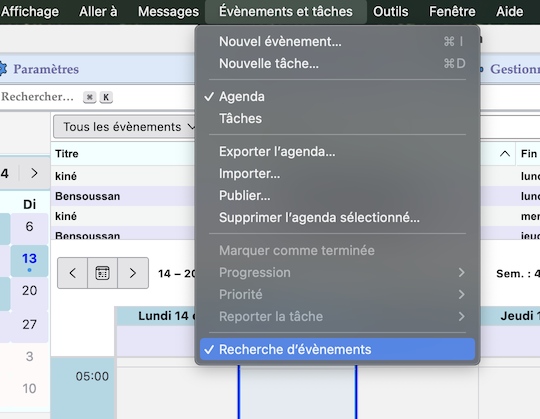Select the first Bensoussan event row
The image size is (540, 419).
[123, 196]
